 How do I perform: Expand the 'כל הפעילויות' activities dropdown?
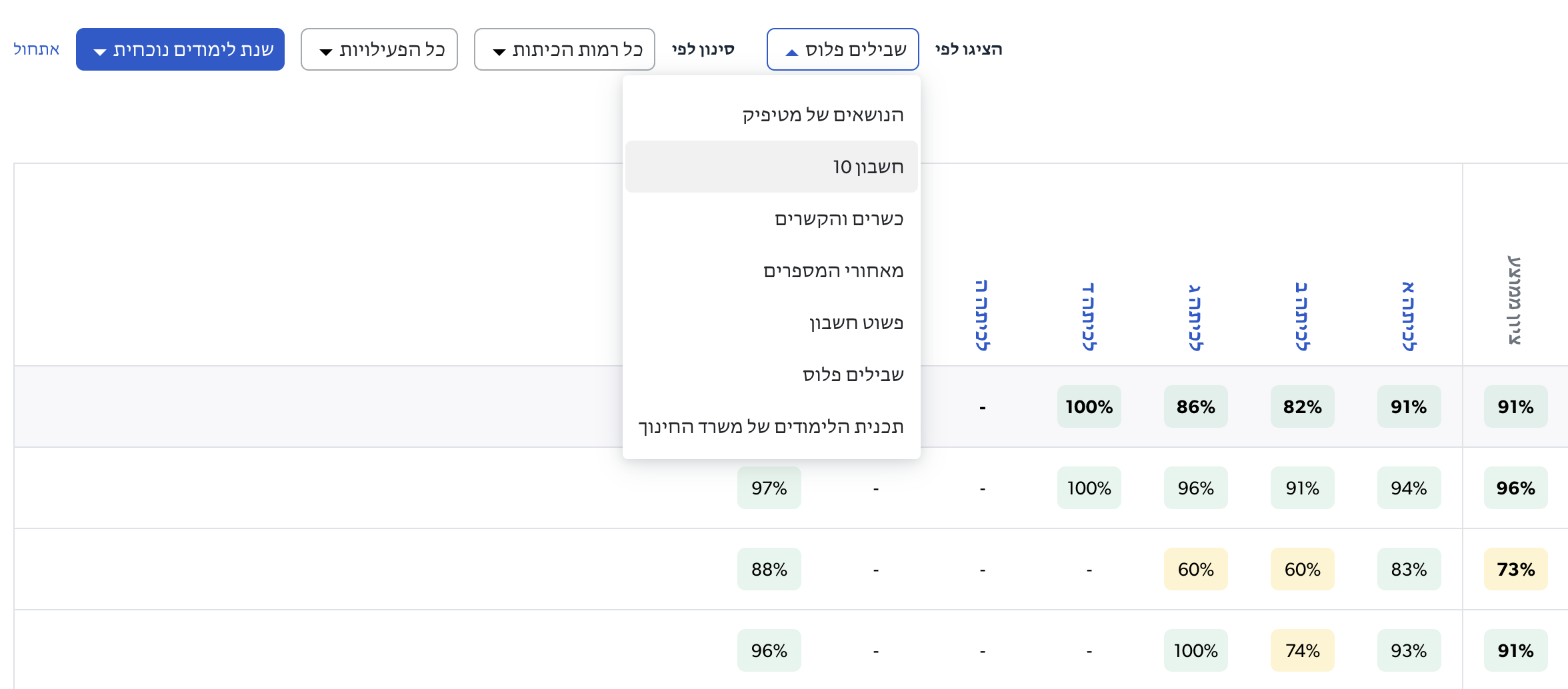coord(379,49)
